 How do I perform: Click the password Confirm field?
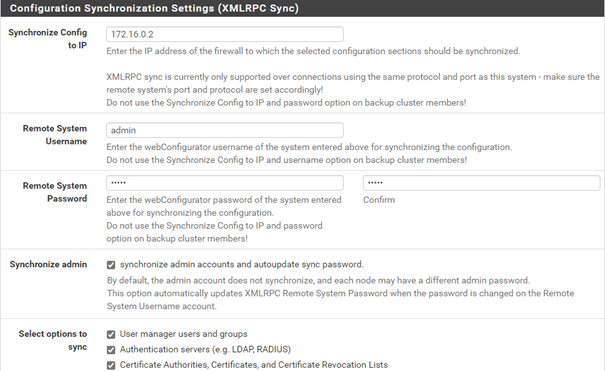[482, 183]
